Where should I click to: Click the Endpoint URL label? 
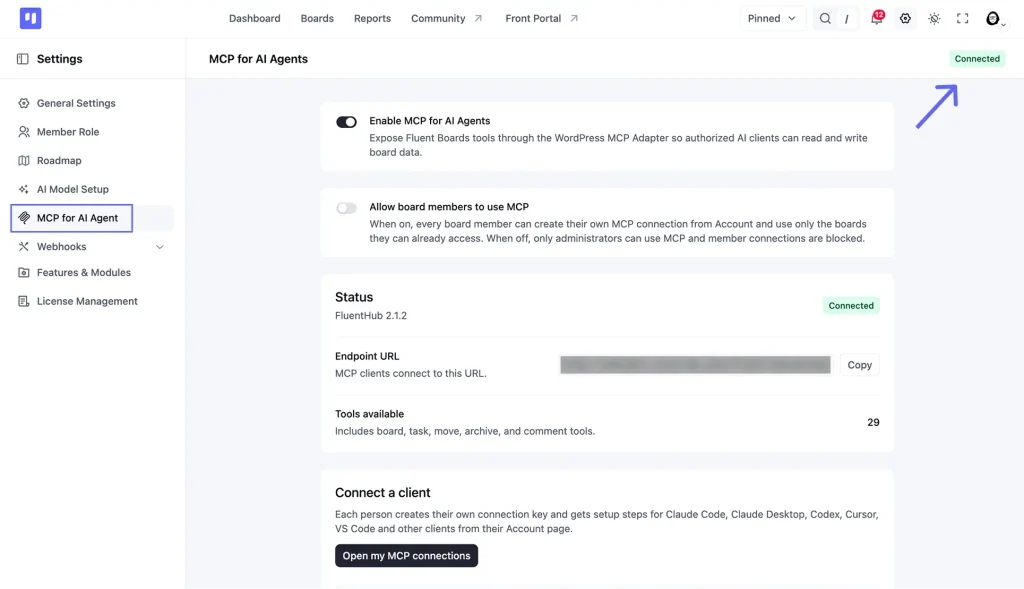click(x=367, y=357)
